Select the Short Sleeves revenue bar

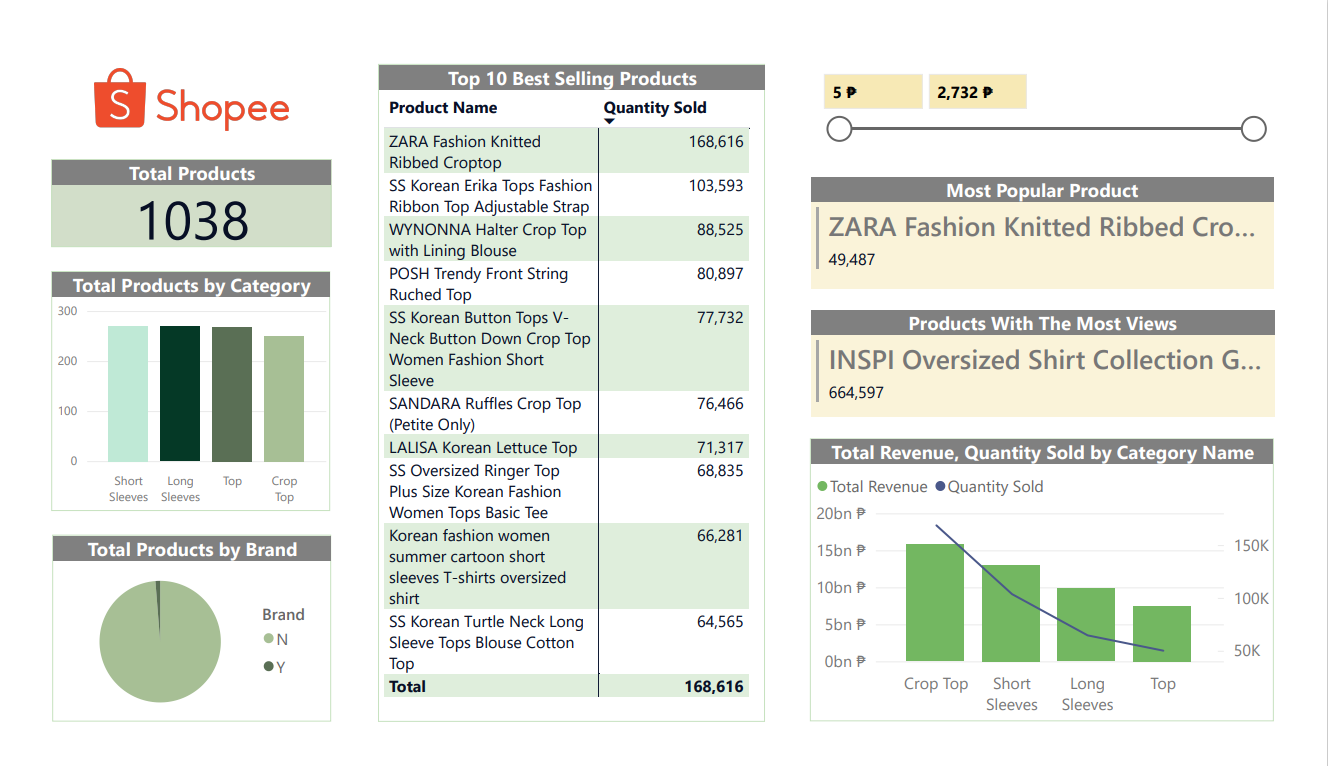(x=1011, y=613)
